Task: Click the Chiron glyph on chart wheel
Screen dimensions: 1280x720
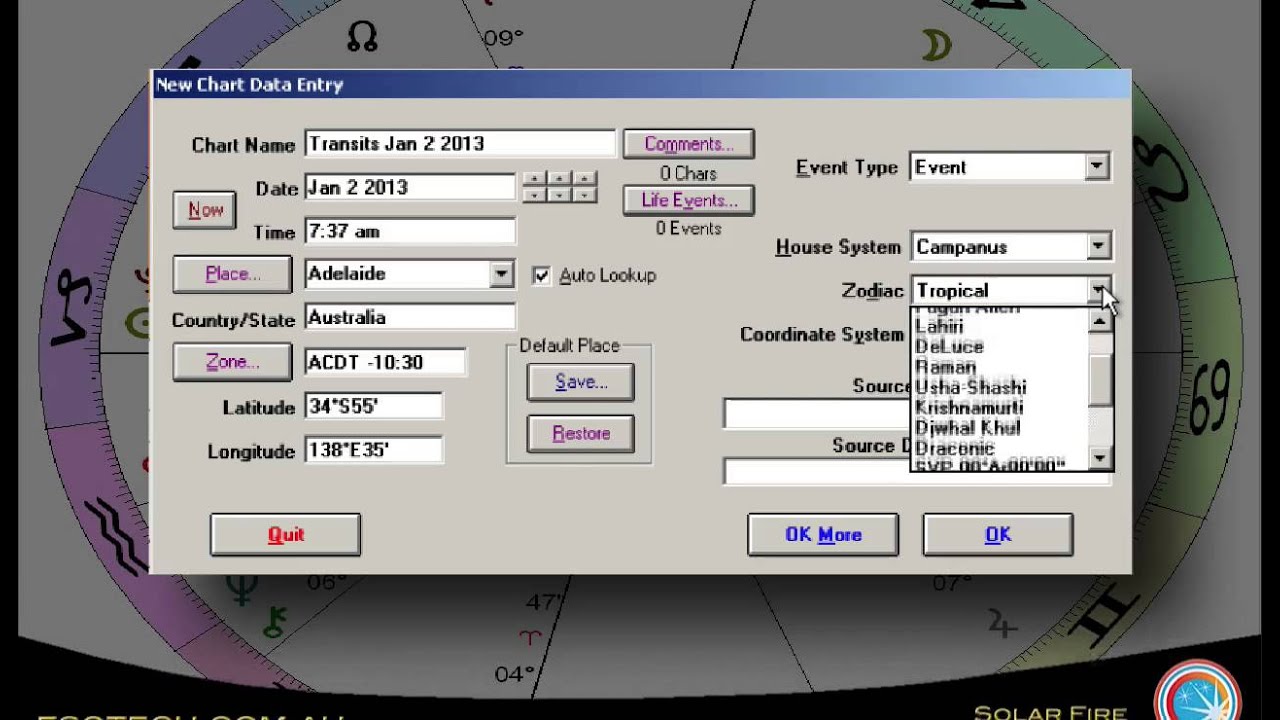Action: click(x=273, y=621)
